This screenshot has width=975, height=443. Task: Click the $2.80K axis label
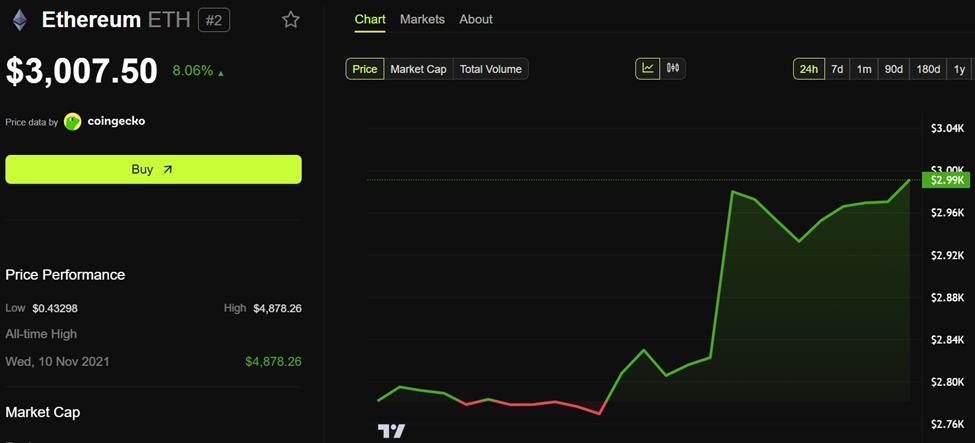(948, 382)
